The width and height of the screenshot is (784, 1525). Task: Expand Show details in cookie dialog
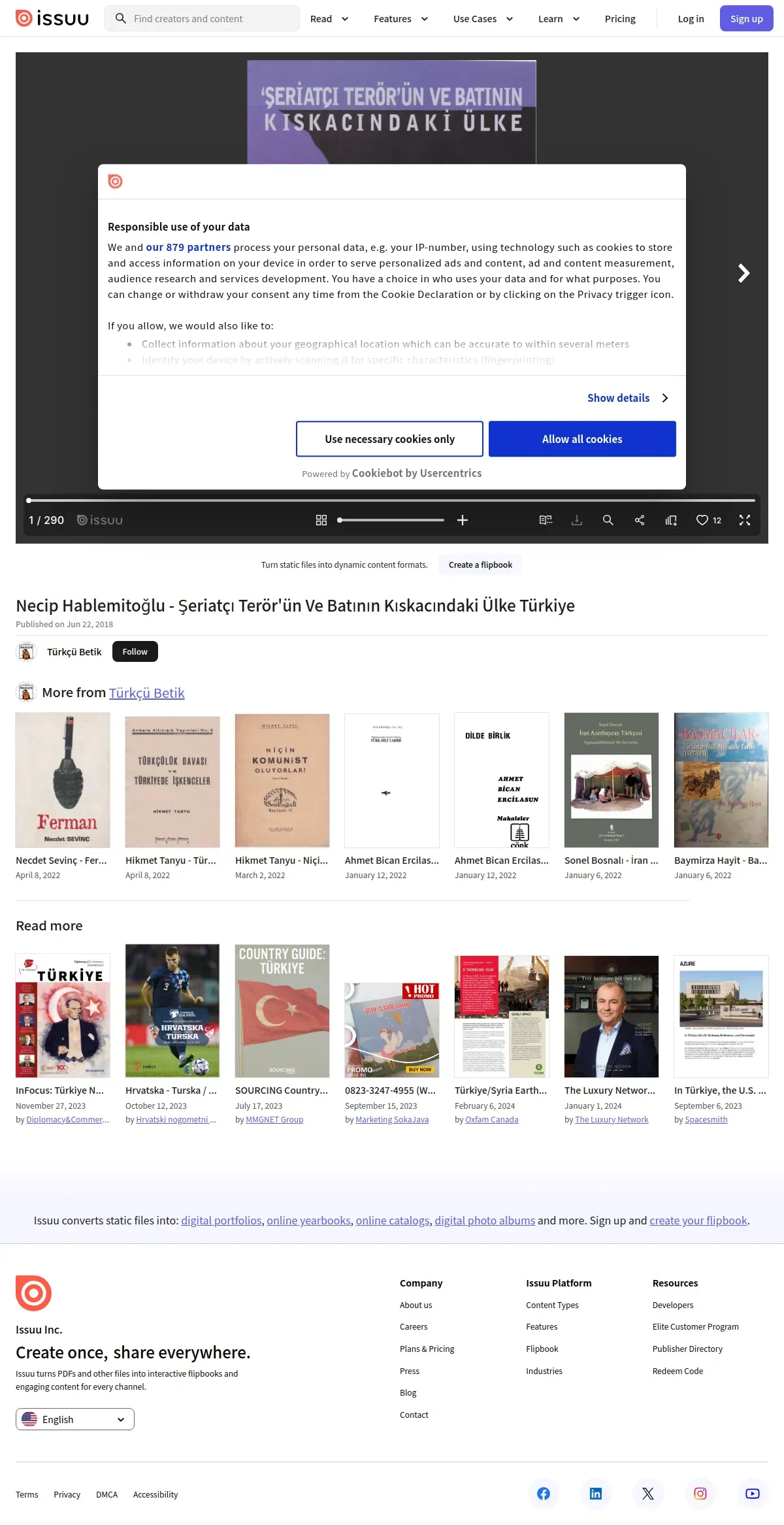628,398
